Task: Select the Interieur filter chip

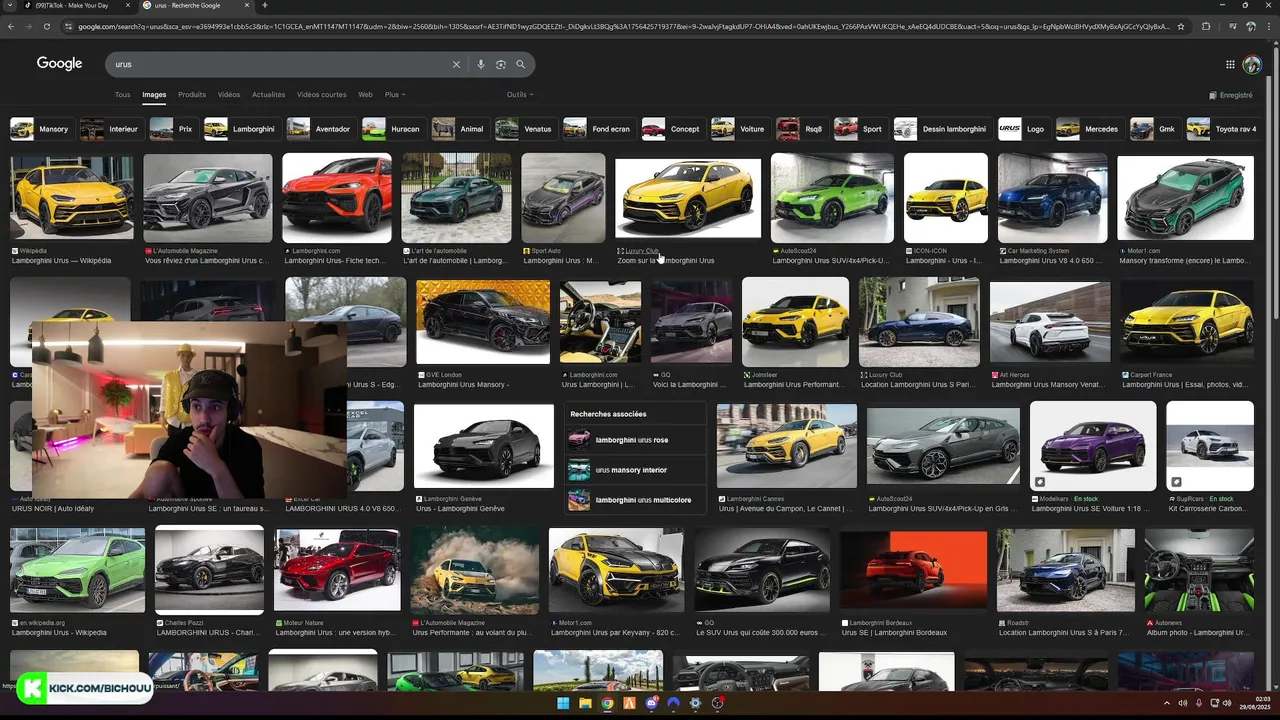Action: (111, 129)
